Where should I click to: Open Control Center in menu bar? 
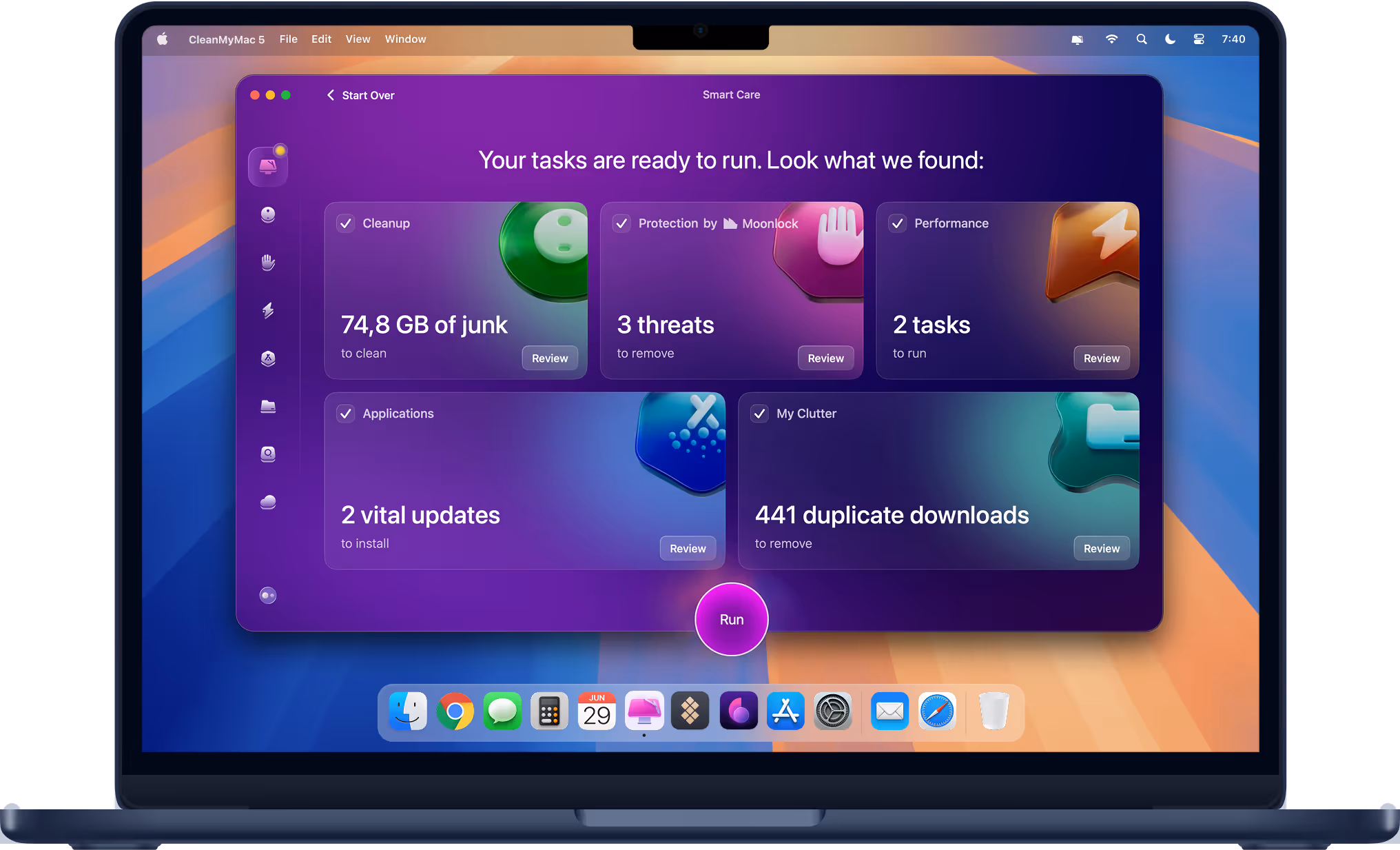pos(1199,39)
